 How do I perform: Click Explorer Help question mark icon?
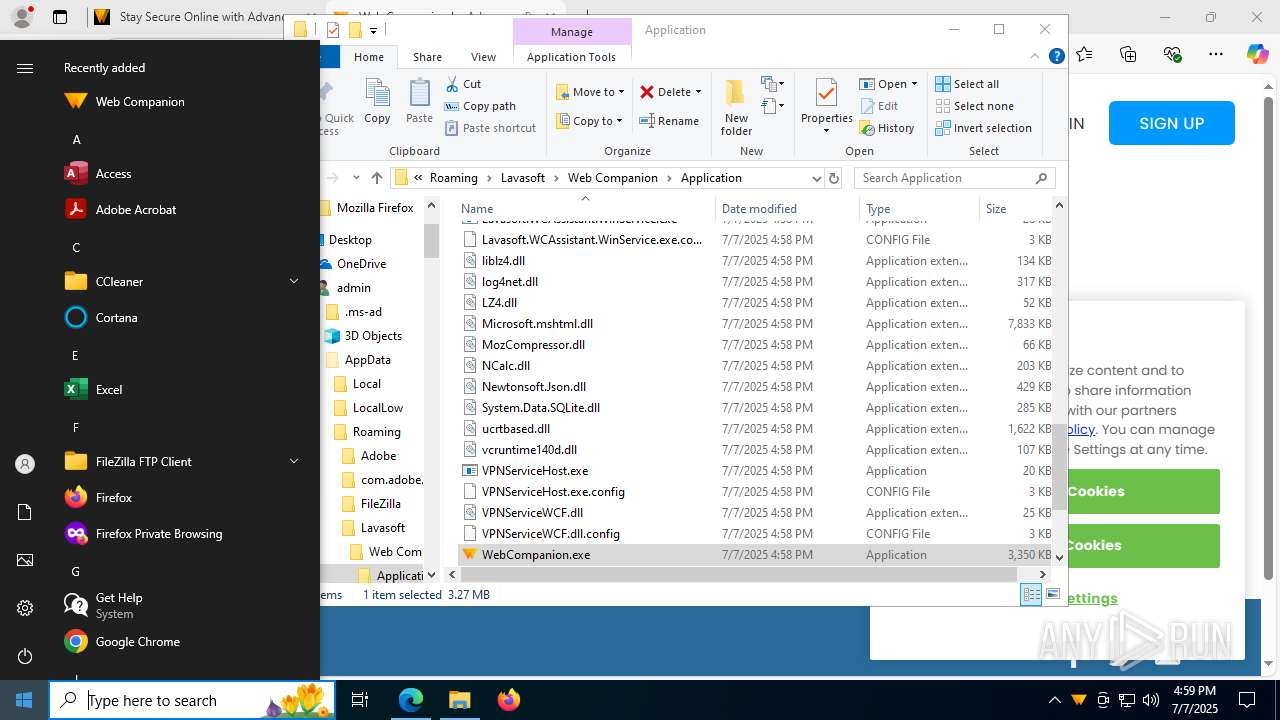pos(1056,57)
